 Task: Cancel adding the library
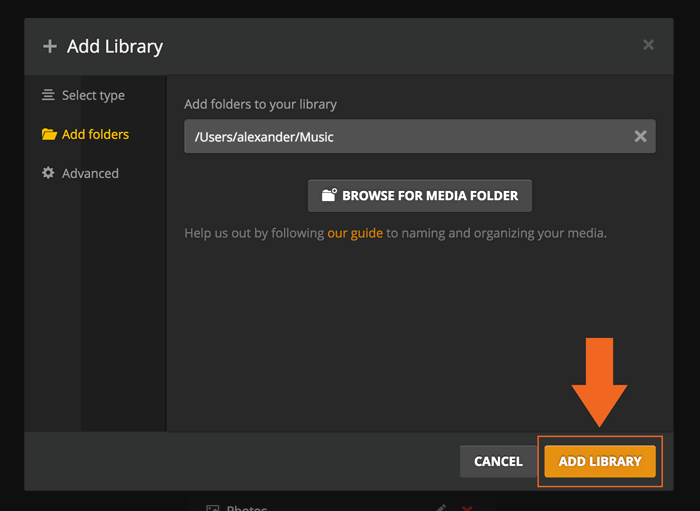pyautogui.click(x=498, y=461)
